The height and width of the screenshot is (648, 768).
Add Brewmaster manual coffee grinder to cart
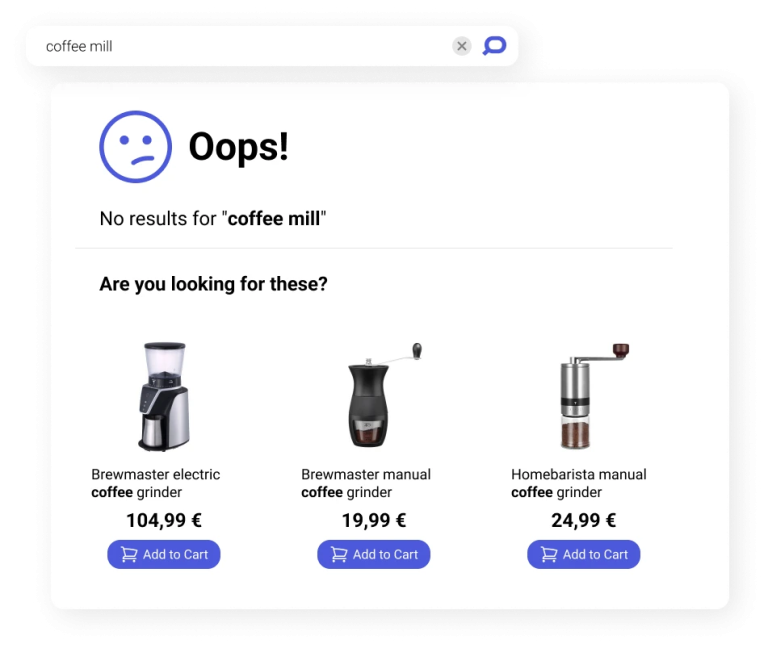tap(374, 554)
